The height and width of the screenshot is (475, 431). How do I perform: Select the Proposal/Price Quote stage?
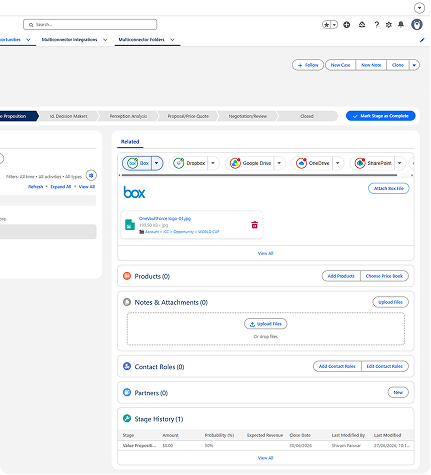188,116
